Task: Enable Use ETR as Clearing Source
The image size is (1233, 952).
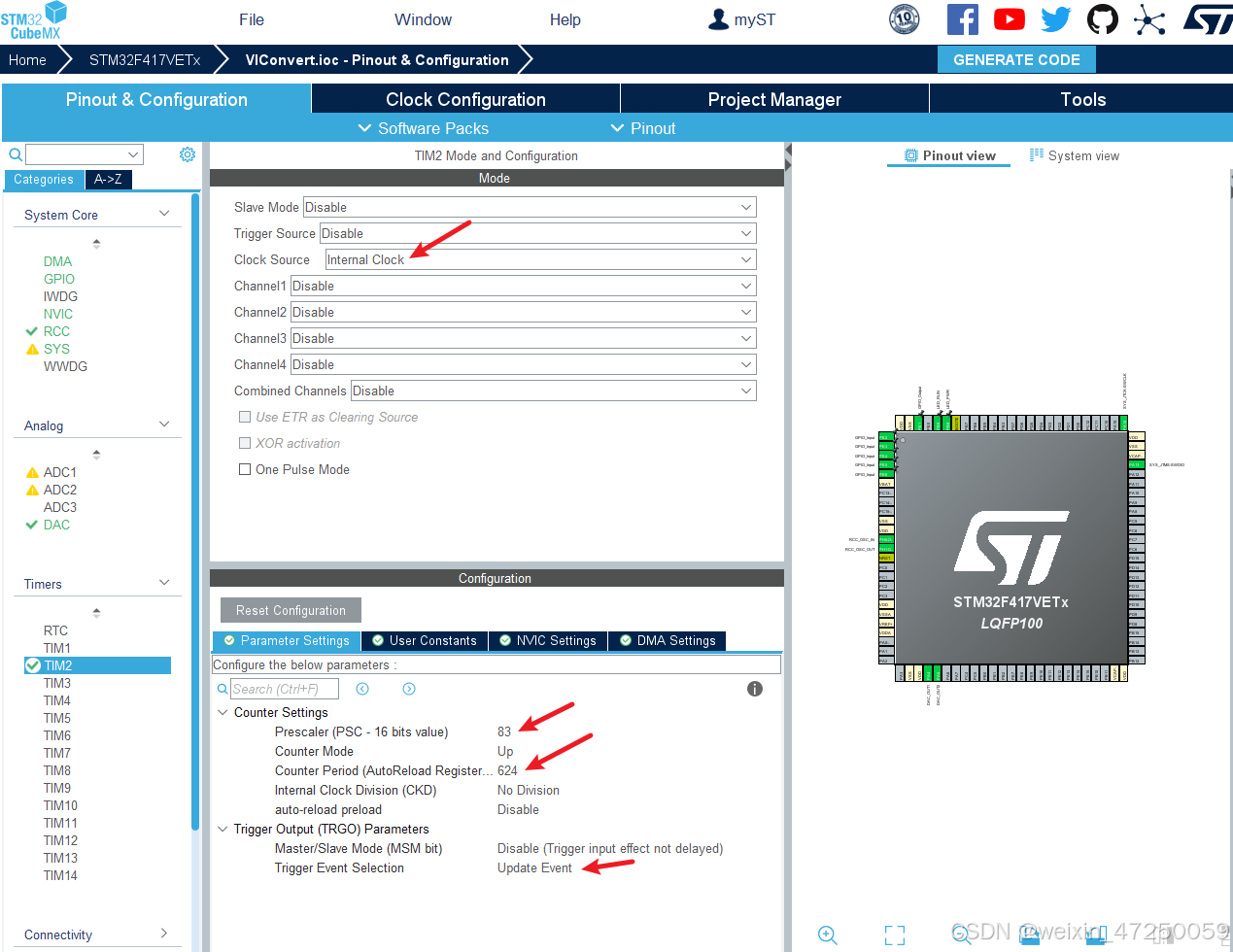Action: click(245, 417)
